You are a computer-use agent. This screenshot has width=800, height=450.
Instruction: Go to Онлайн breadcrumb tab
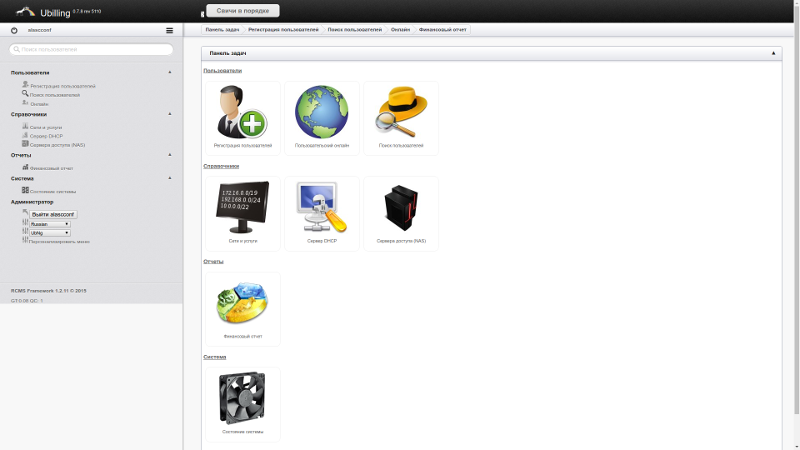pyautogui.click(x=400, y=30)
